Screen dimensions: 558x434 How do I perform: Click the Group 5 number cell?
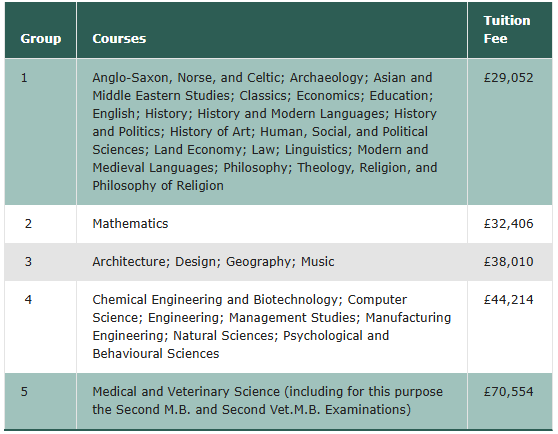[x=41, y=401]
